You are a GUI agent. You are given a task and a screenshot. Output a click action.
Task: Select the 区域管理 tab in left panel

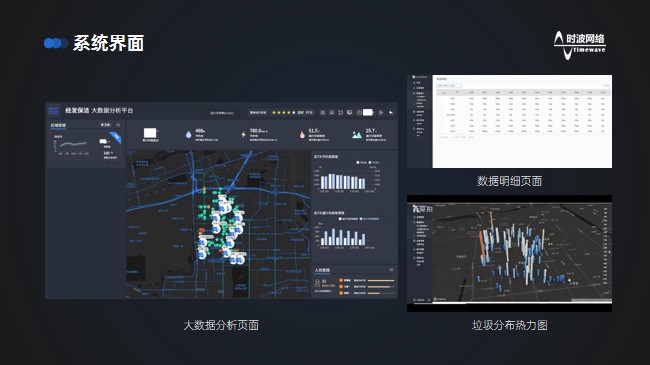58,125
